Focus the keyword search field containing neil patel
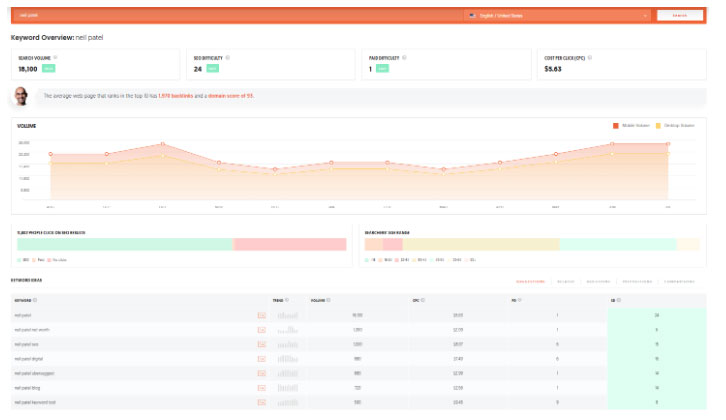 (x=237, y=15)
